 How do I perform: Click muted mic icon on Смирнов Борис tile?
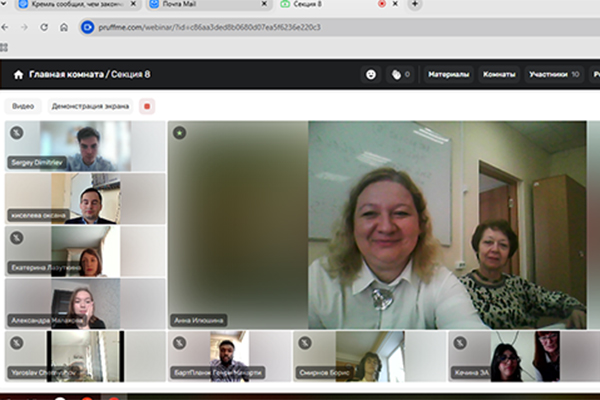click(305, 343)
